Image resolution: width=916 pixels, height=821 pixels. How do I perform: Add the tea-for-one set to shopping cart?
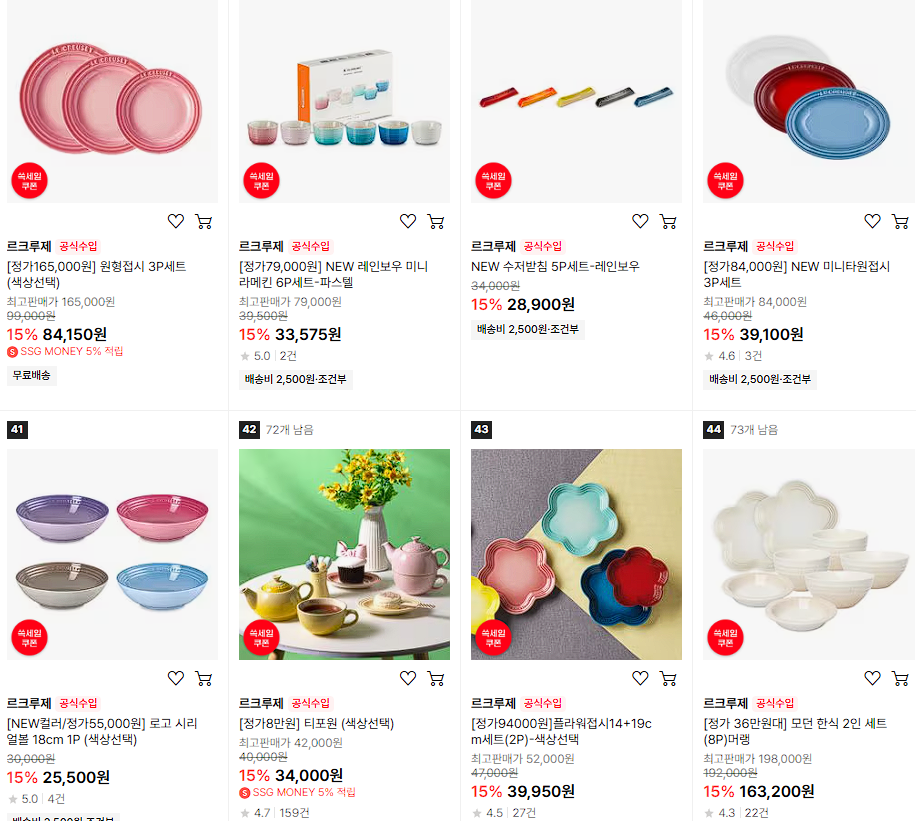coord(436,678)
